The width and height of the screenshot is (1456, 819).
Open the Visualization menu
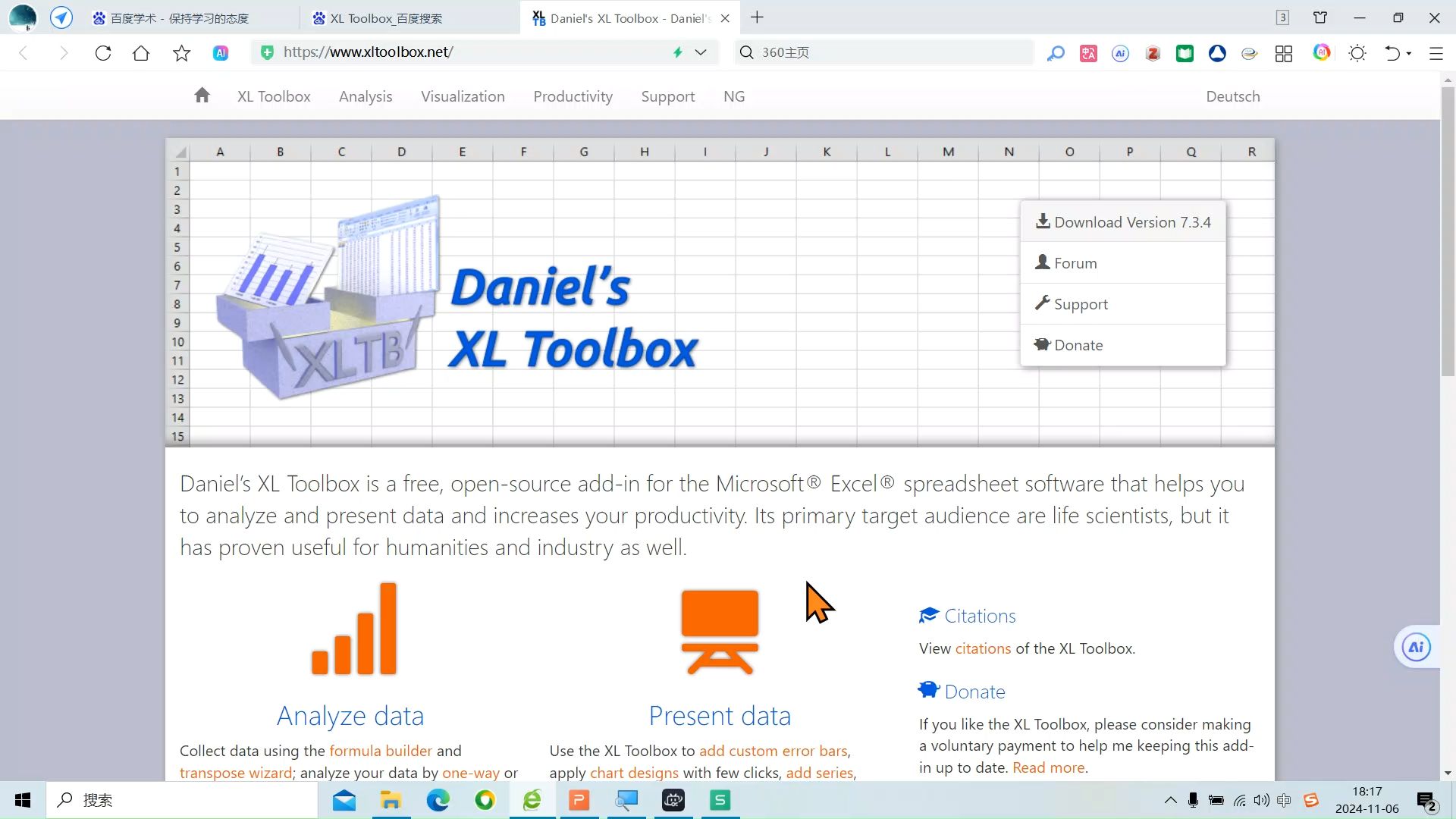(463, 96)
